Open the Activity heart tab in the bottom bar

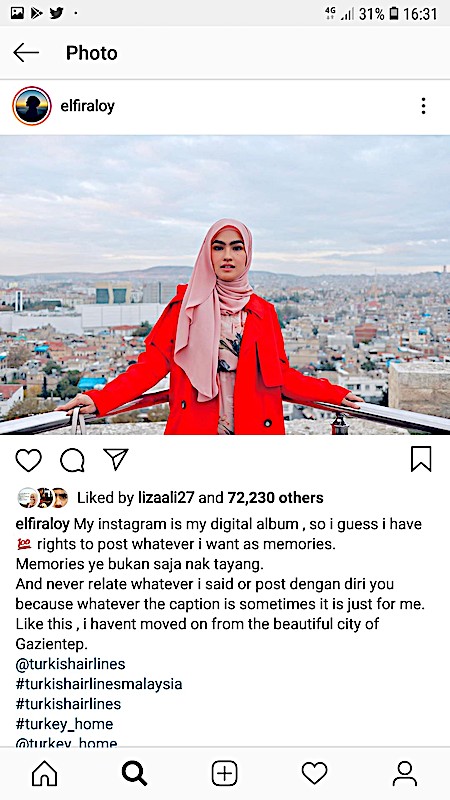[314, 773]
